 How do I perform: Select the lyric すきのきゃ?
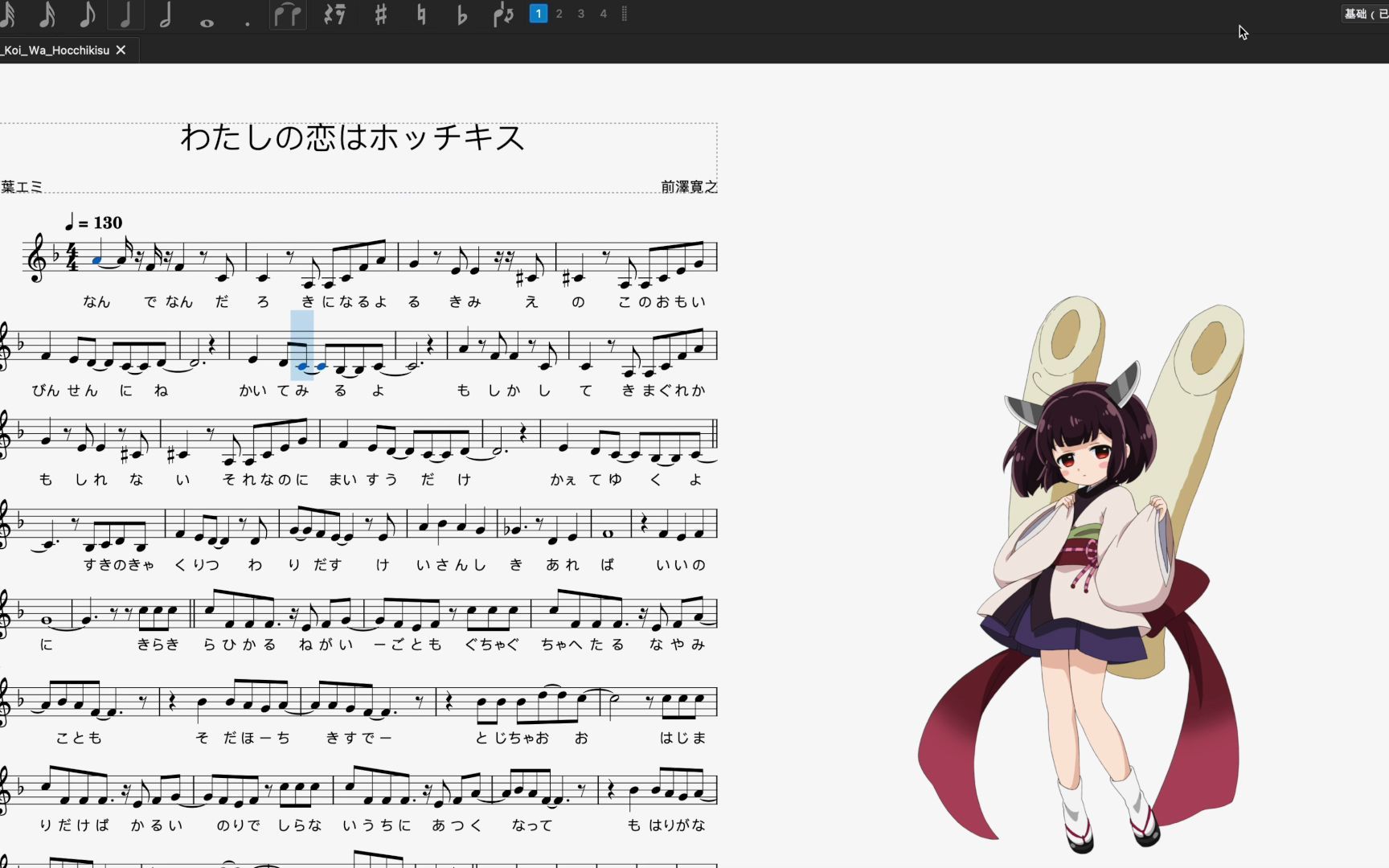[119, 564]
